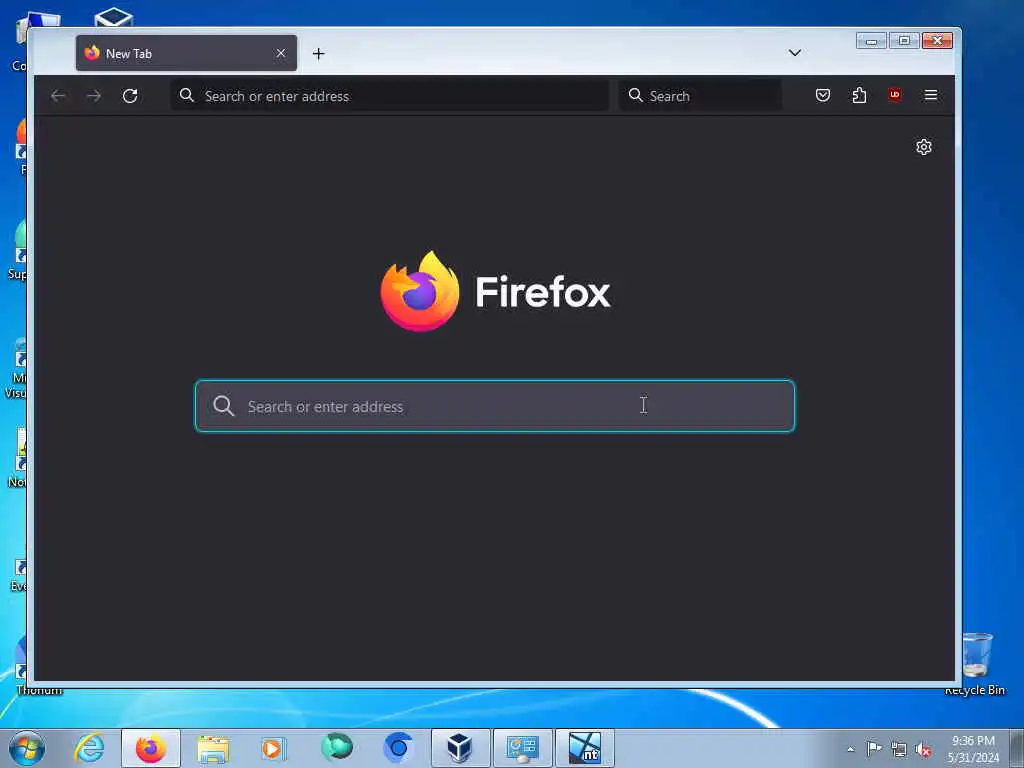The height and width of the screenshot is (768, 1024).
Task: Select Firefox taskbar button
Action: click(x=151, y=748)
